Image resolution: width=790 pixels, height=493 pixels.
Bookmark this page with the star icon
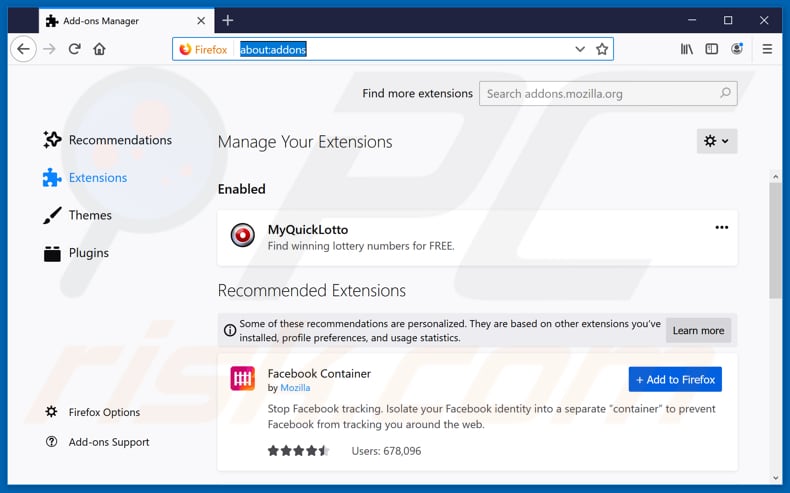pos(602,49)
